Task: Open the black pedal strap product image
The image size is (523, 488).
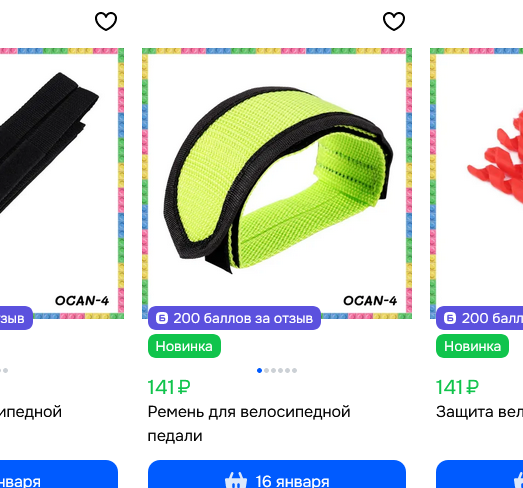Action: coord(62,183)
